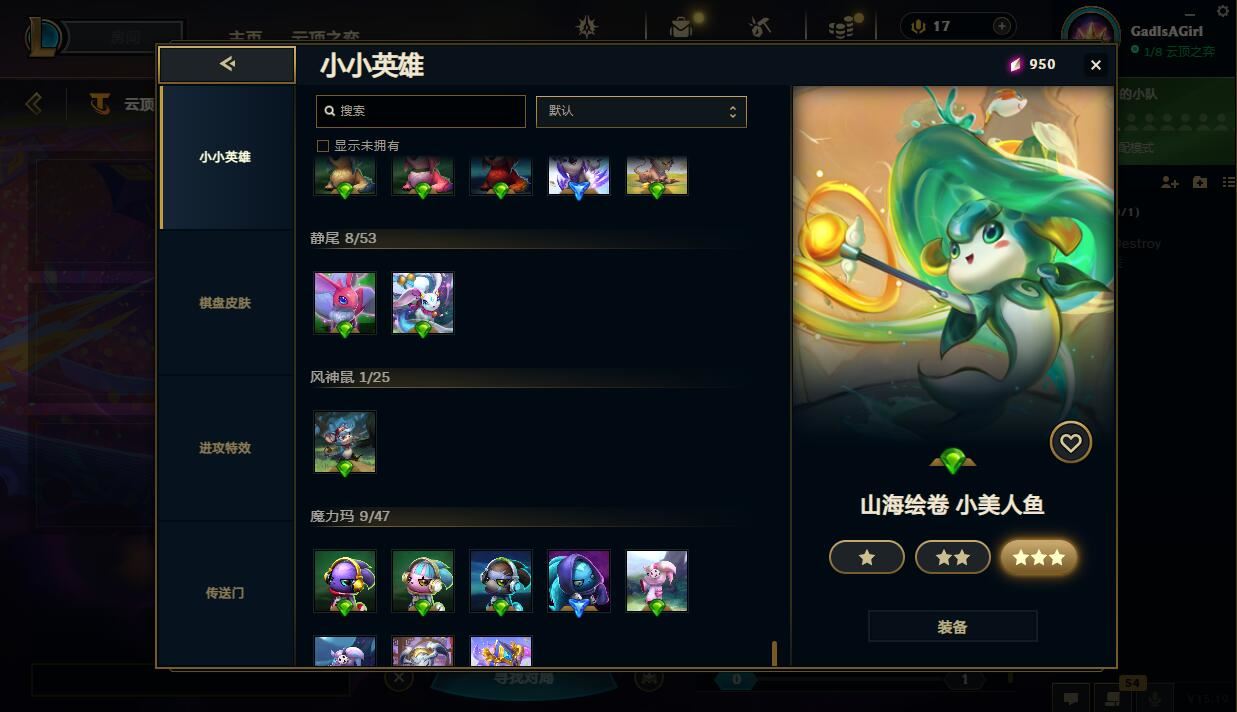Select the purple headphone 魔力玛 icon
This screenshot has width=1237, height=712.
click(345, 581)
